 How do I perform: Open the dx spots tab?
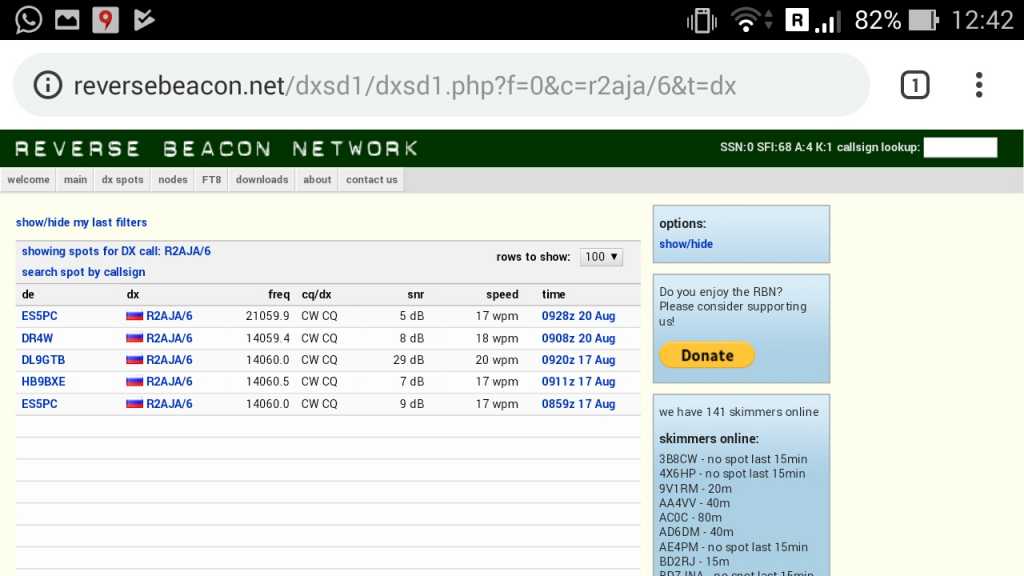click(x=122, y=180)
